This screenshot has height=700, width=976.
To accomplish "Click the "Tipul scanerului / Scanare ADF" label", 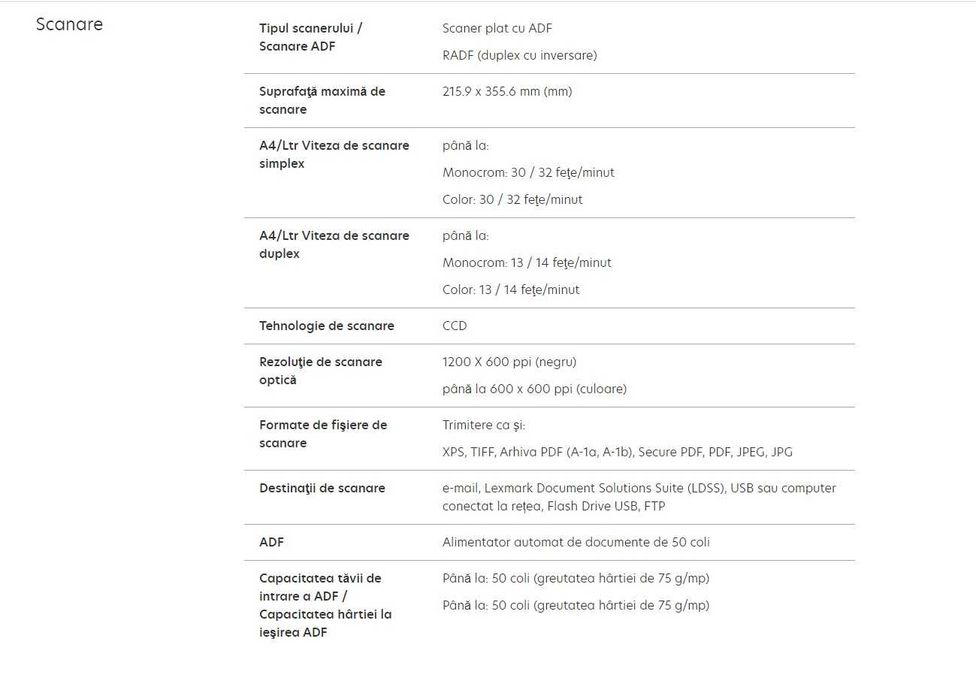I will click(310, 37).
